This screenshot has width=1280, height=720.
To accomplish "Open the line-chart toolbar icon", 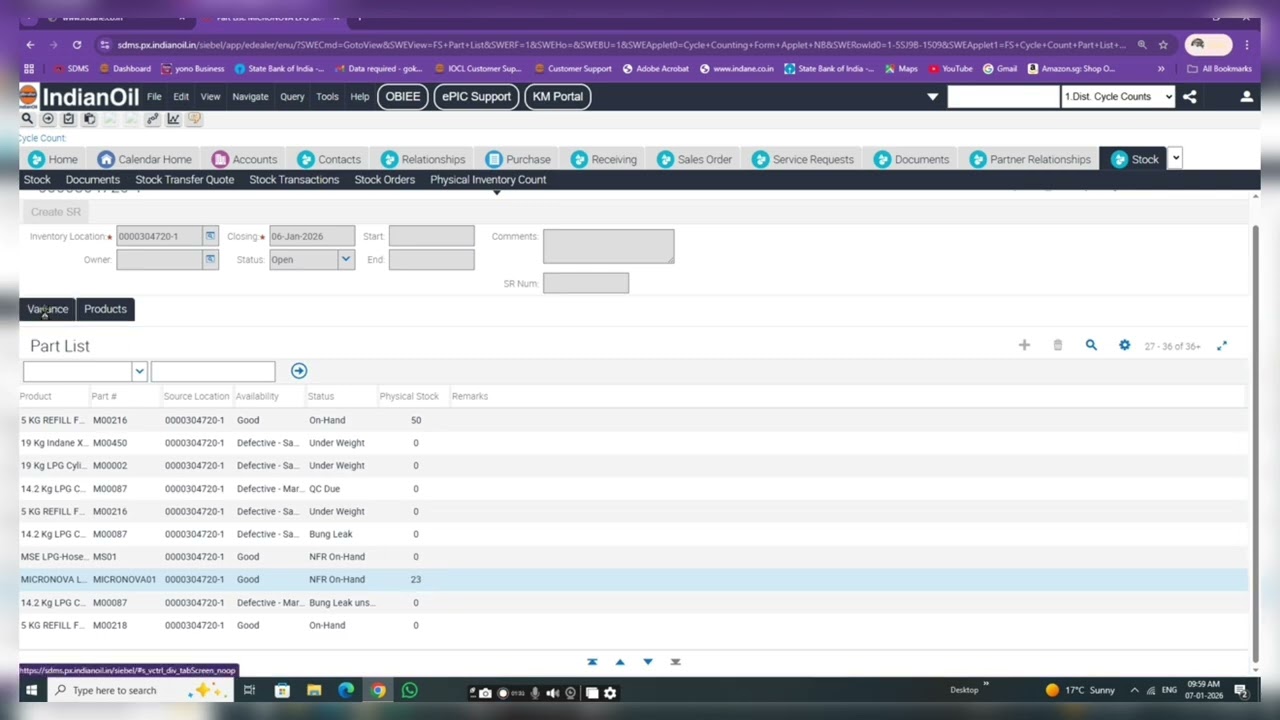I will point(173,119).
